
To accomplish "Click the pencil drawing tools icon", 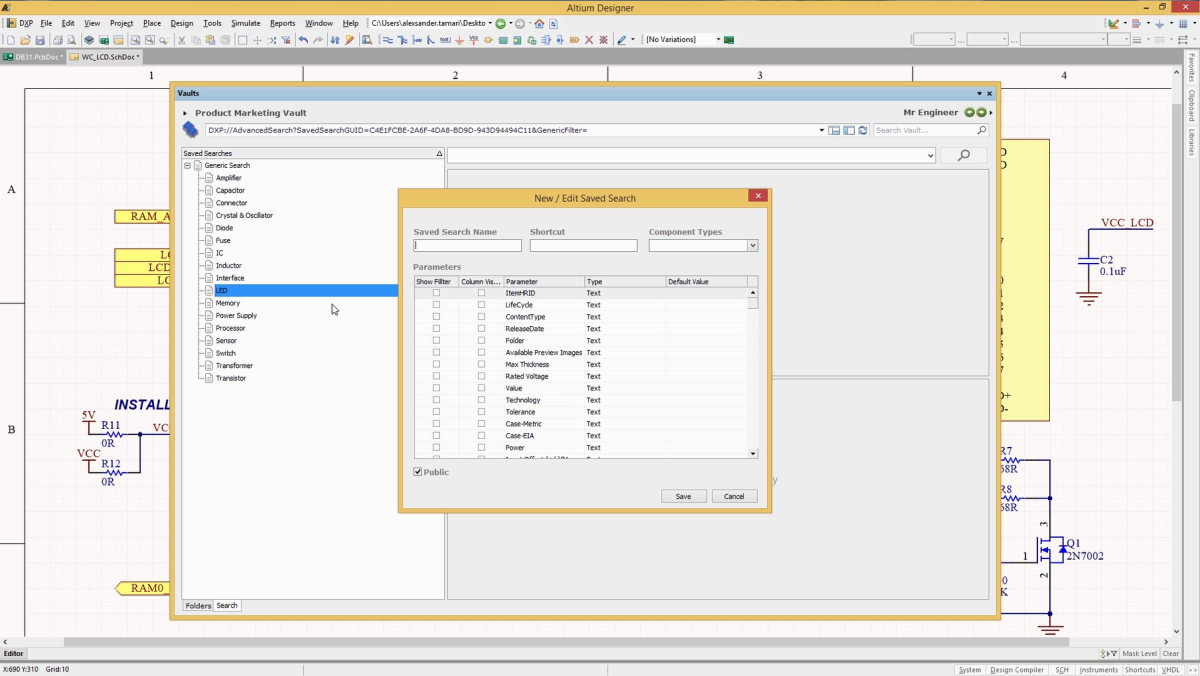I will (621, 40).
